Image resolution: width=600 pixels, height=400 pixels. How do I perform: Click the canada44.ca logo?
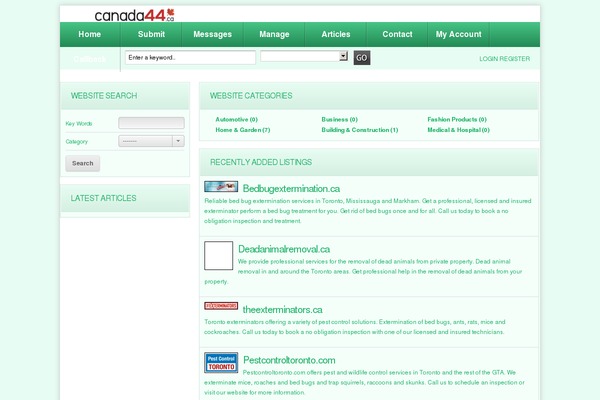(x=134, y=15)
